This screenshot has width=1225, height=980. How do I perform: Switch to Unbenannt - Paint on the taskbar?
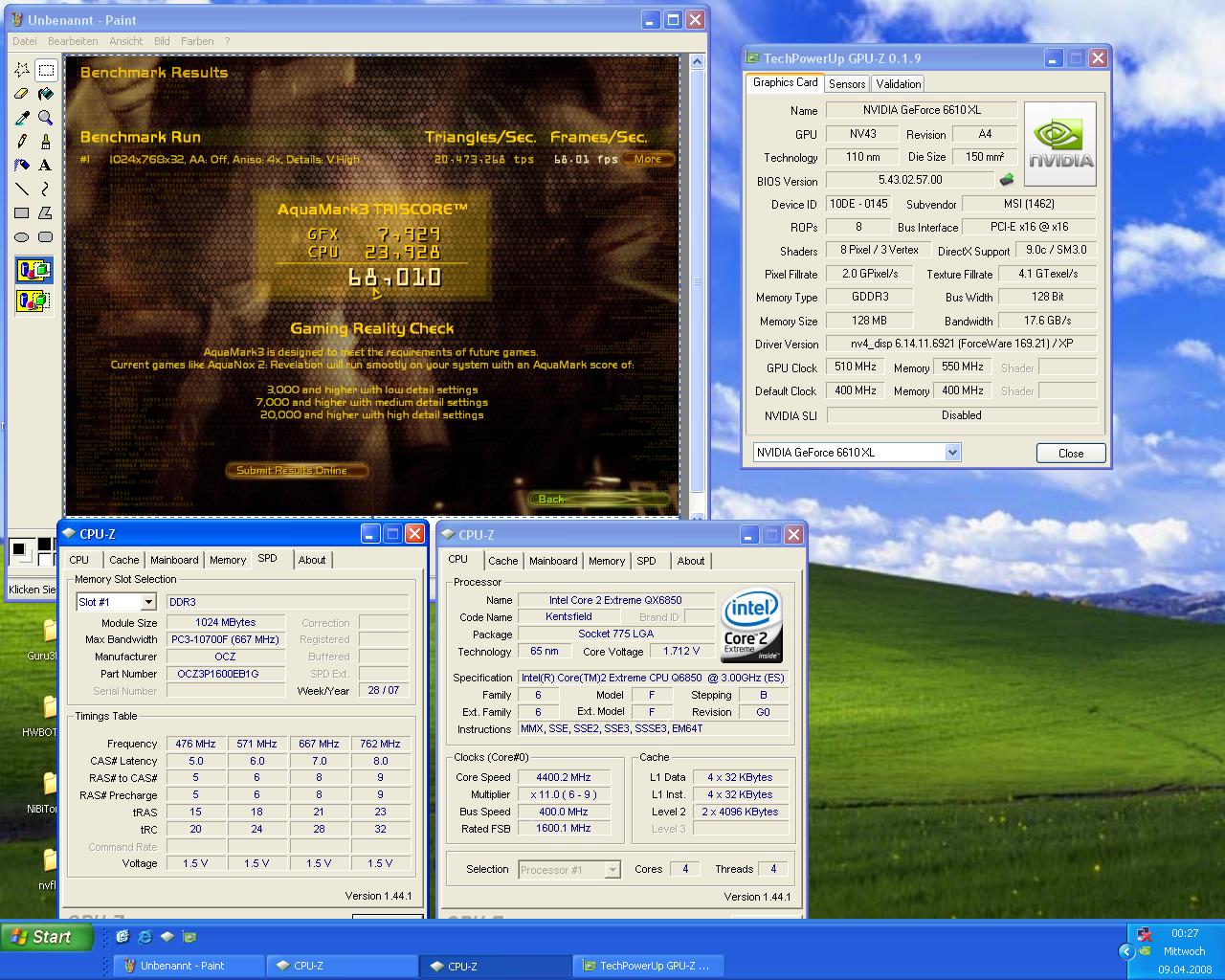click(x=189, y=966)
